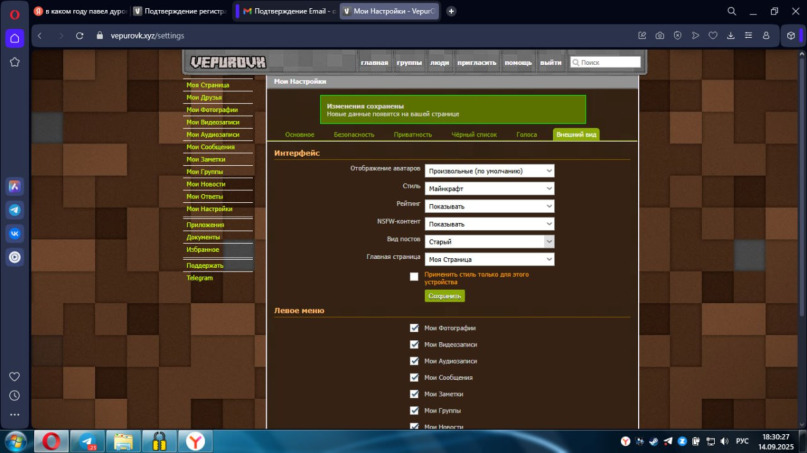Open the 'Главная страница' dropdown
The height and width of the screenshot is (453, 807).
(x=489, y=259)
